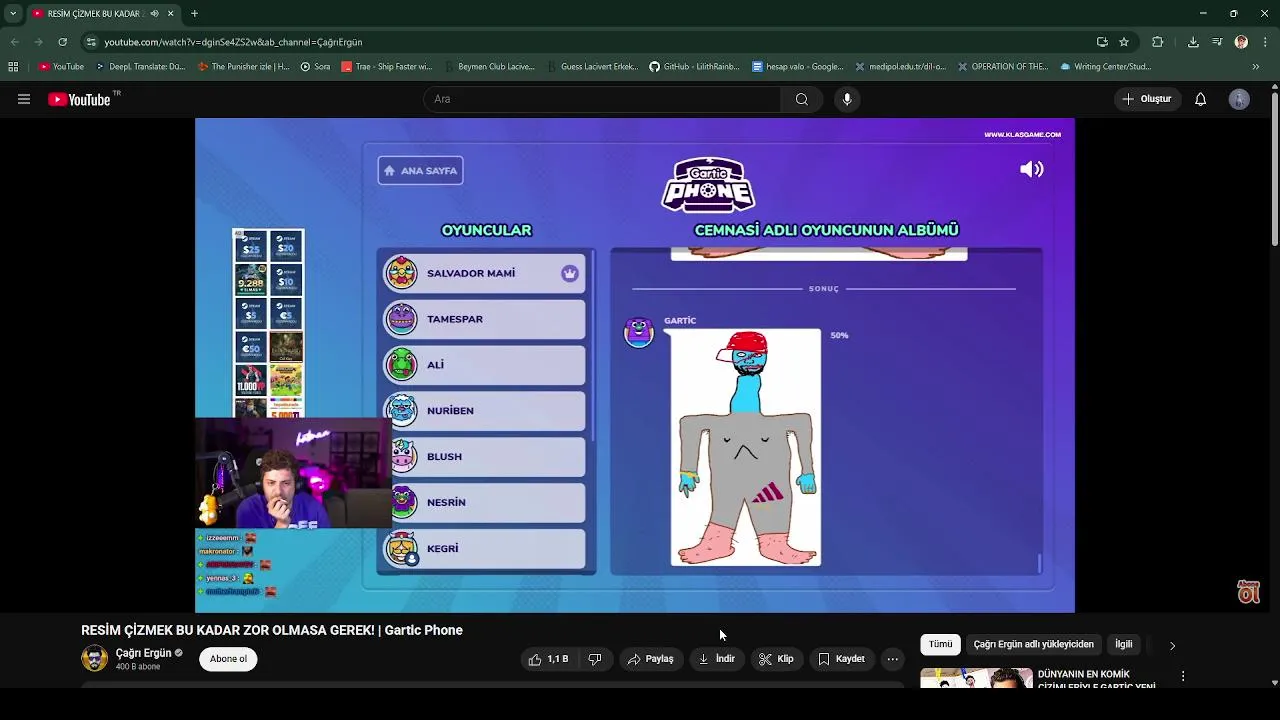Click the site info icon in address bar

(91, 42)
